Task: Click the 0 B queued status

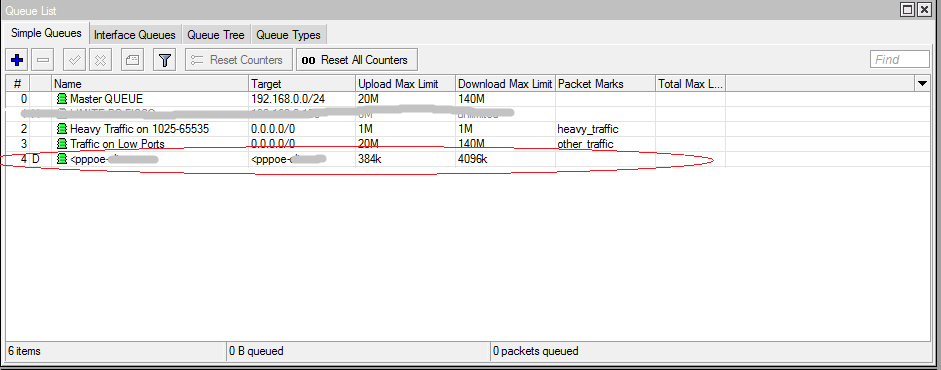Action: click(x=256, y=351)
